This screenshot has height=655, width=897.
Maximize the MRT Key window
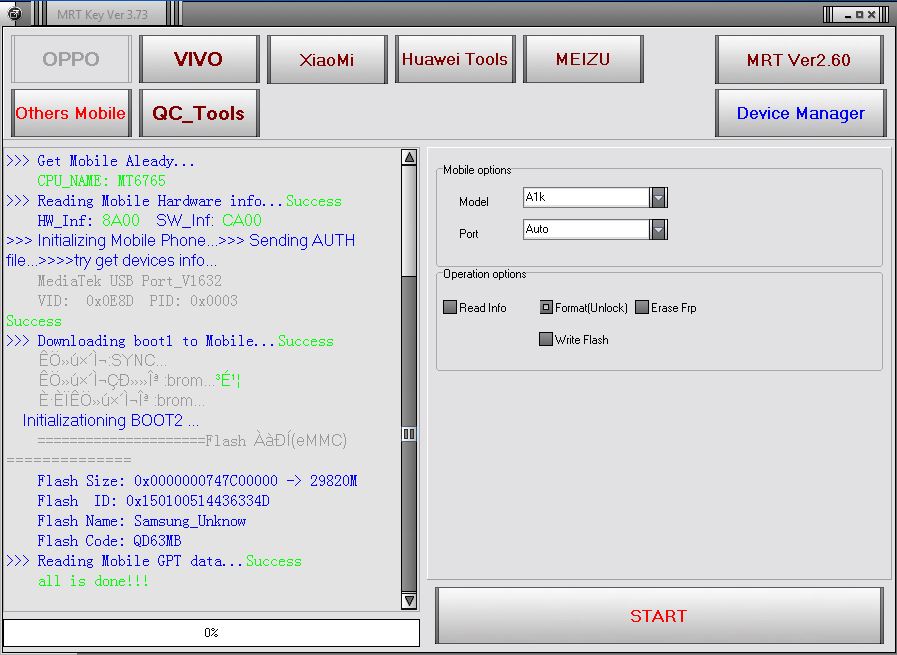[x=859, y=15]
